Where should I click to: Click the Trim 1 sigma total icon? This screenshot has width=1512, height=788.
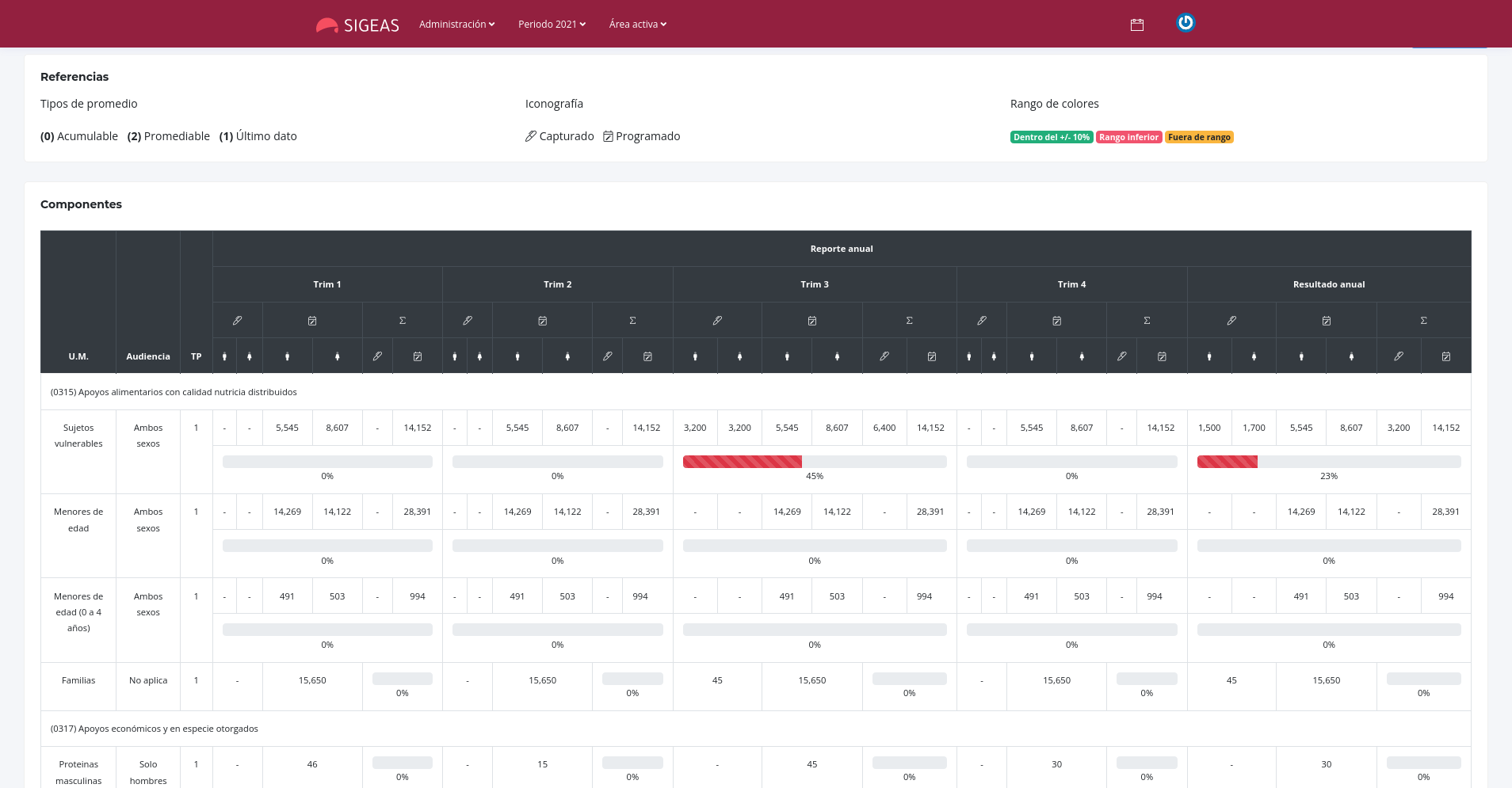click(403, 321)
